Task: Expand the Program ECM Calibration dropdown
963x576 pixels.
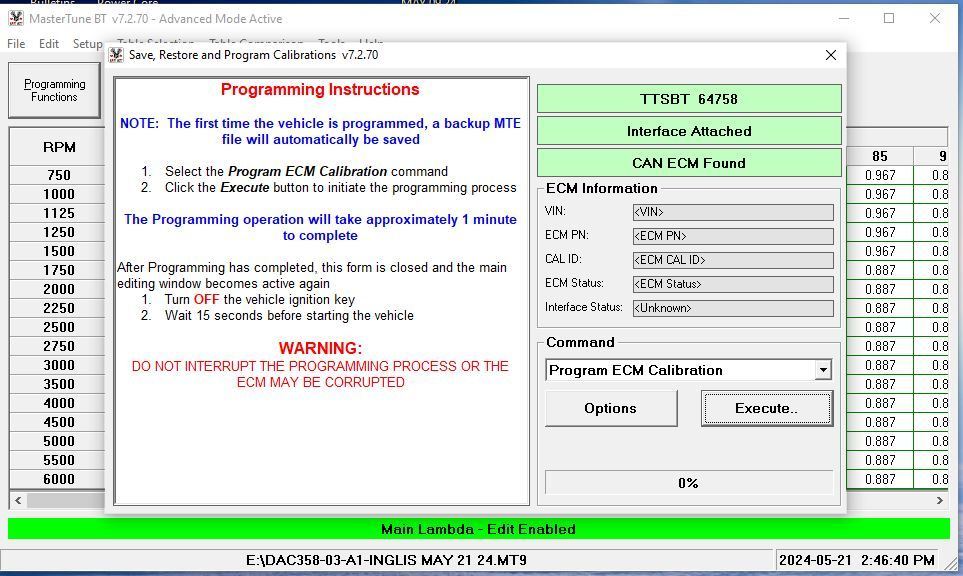Action: tap(822, 370)
